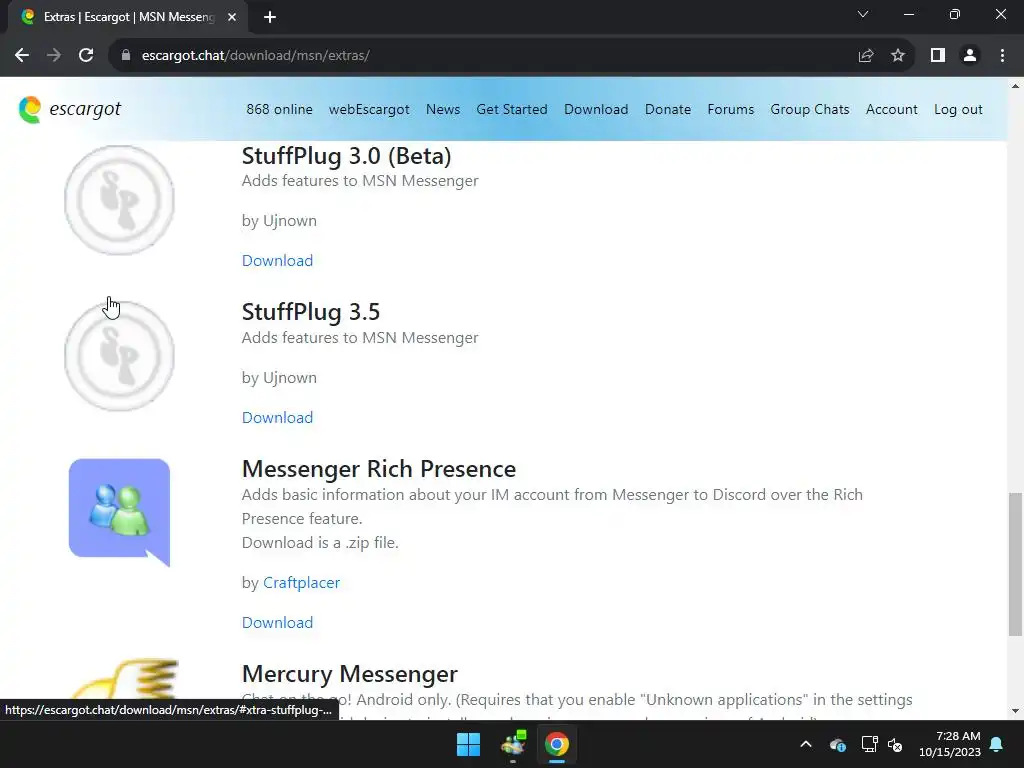The height and width of the screenshot is (768, 1024).
Task: View site information via the lock icon
Action: (x=126, y=56)
